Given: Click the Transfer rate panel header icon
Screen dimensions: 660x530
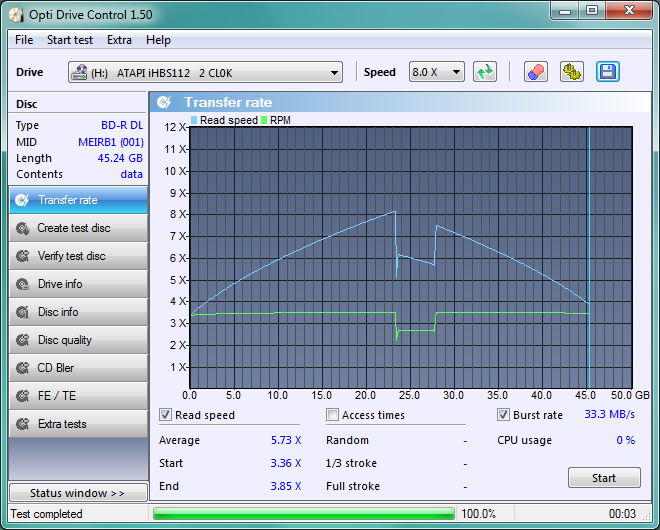Looking at the screenshot, I should [164, 102].
